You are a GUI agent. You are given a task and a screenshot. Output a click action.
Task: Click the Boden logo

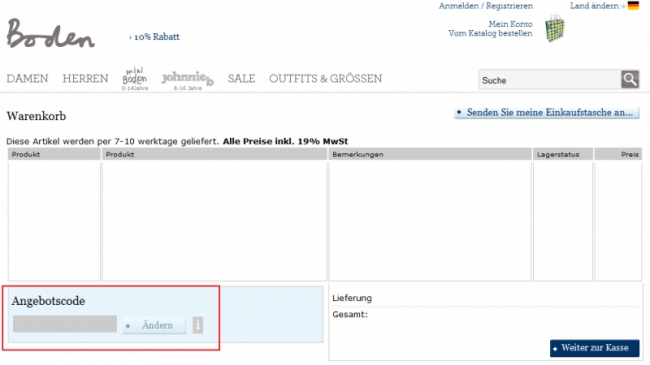51,33
